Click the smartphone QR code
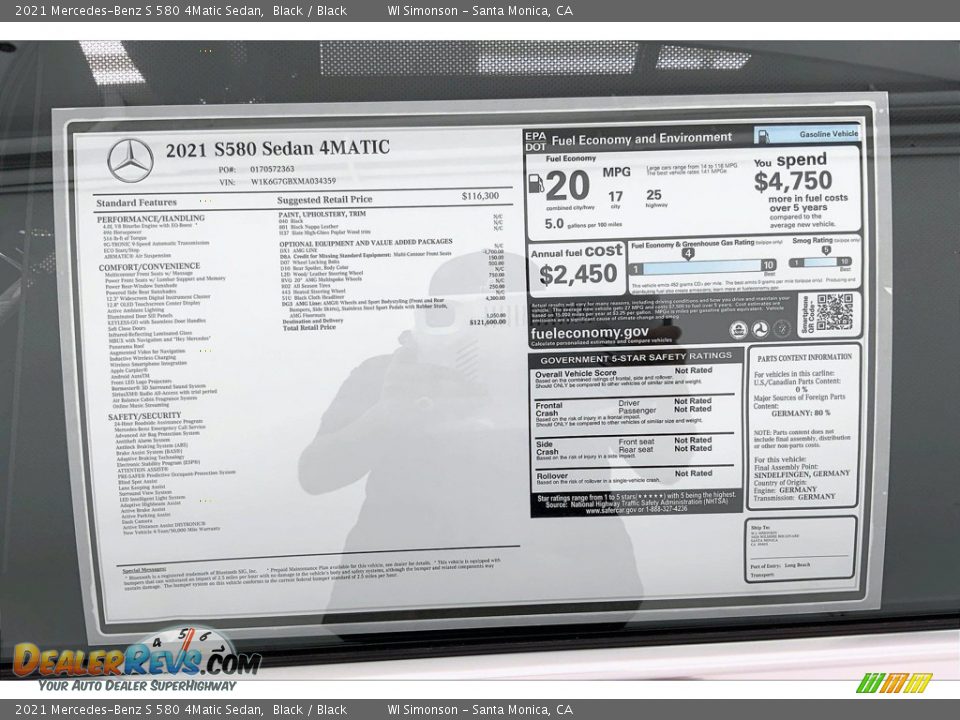This screenshot has width=960, height=720. pyautogui.click(x=834, y=312)
